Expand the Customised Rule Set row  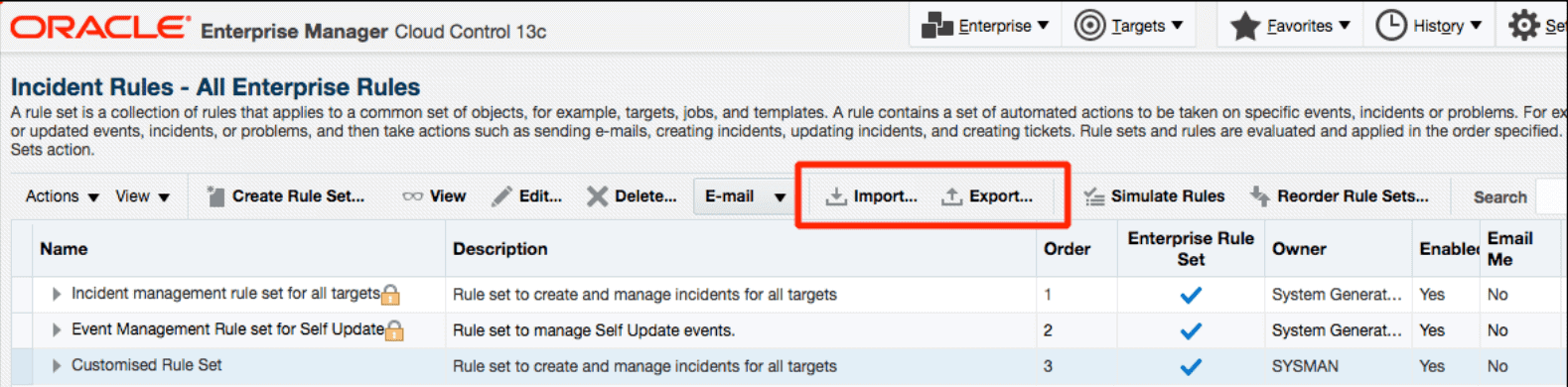[57, 365]
